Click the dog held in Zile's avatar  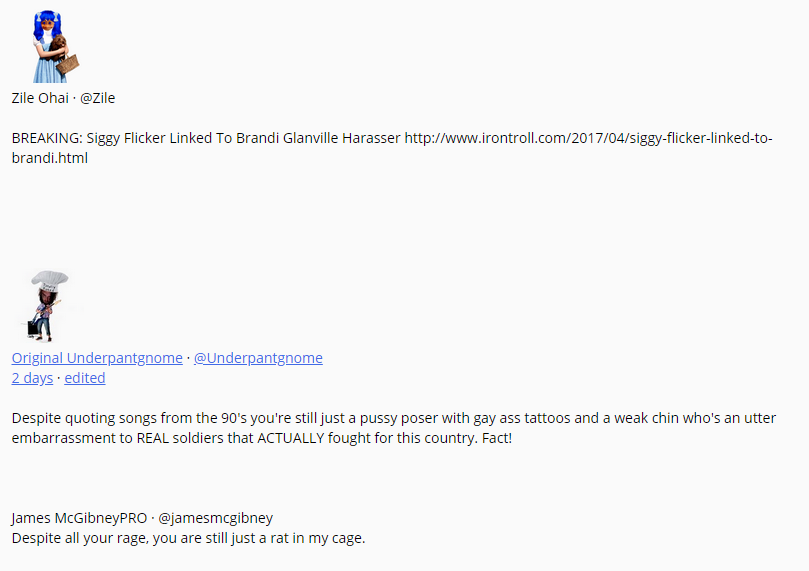tap(61, 45)
